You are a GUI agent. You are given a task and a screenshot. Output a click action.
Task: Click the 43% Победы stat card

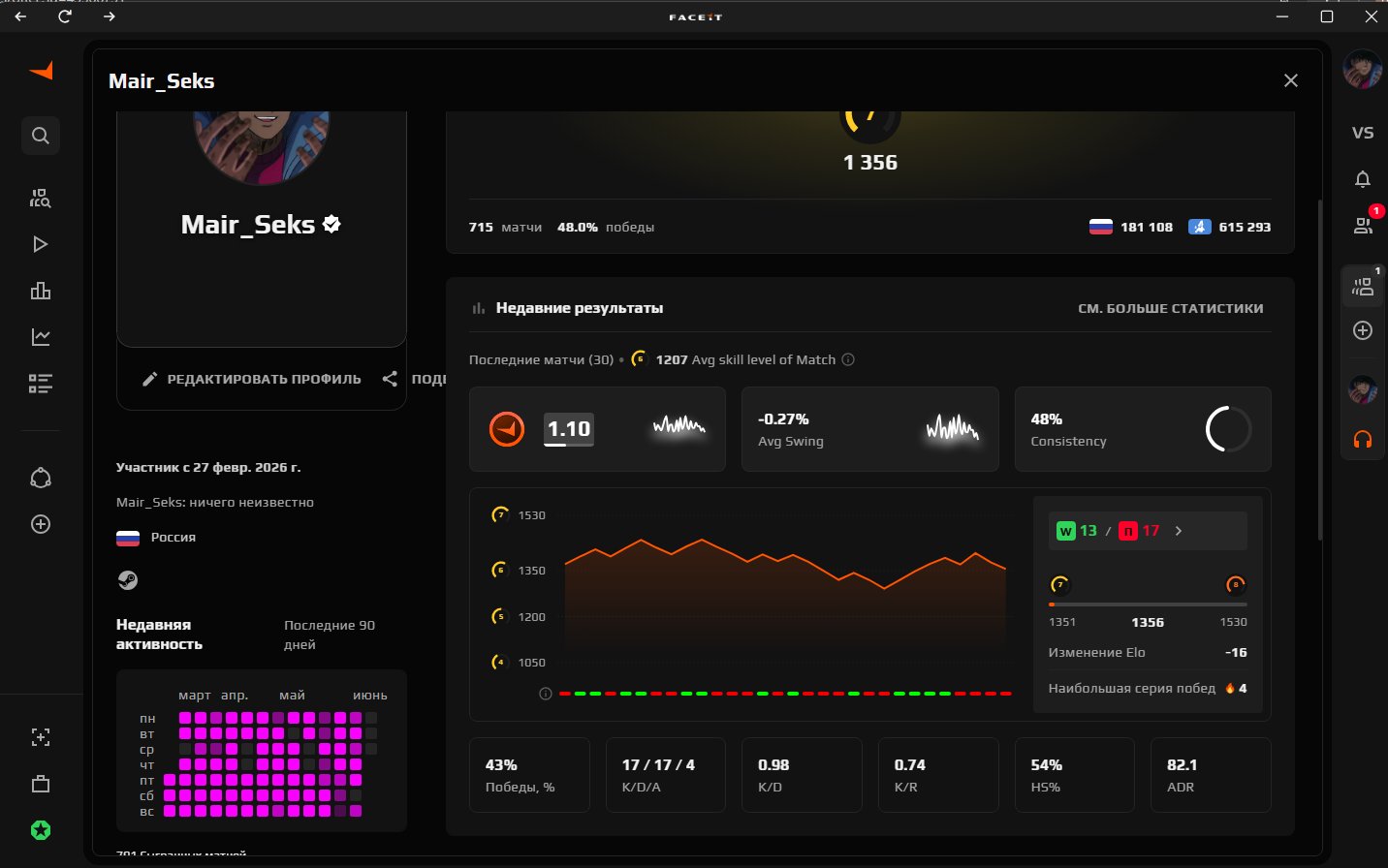coord(529,775)
